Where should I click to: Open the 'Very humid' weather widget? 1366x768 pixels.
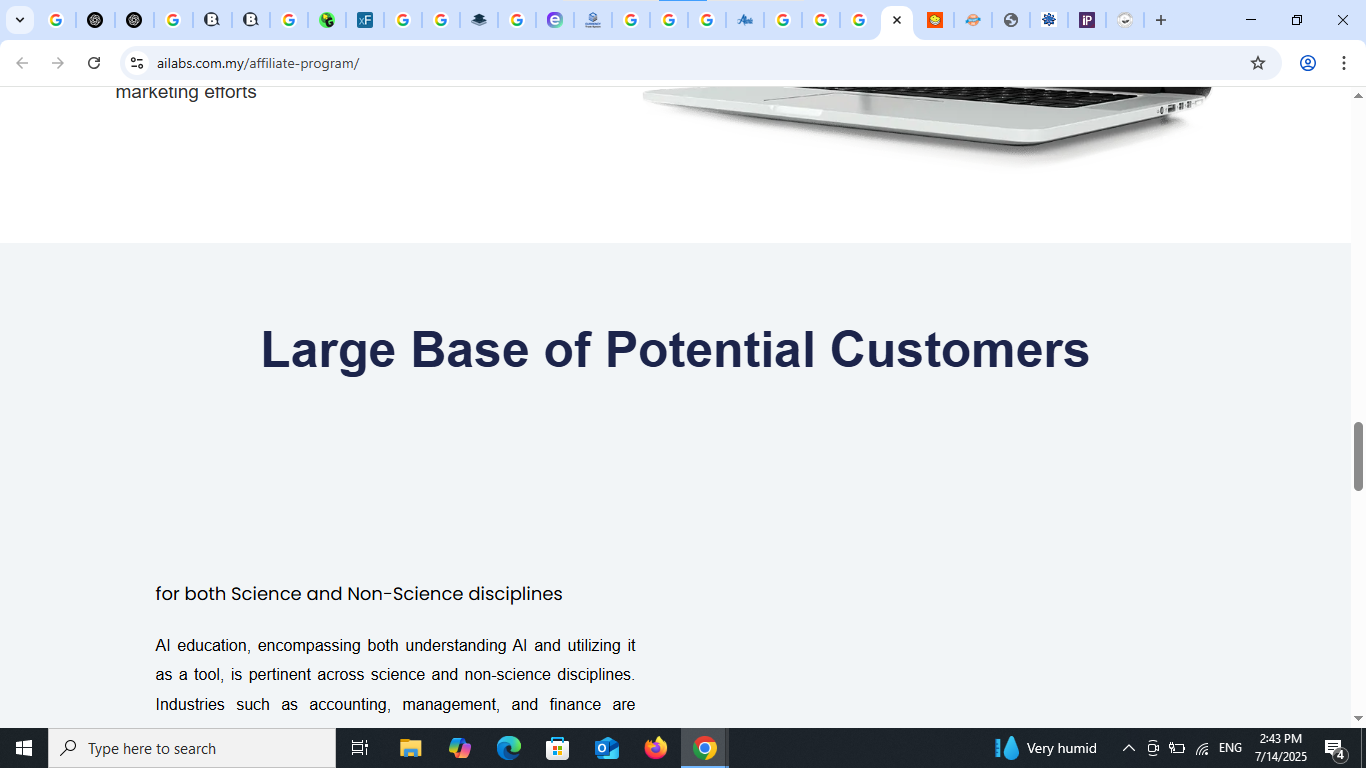click(1046, 748)
